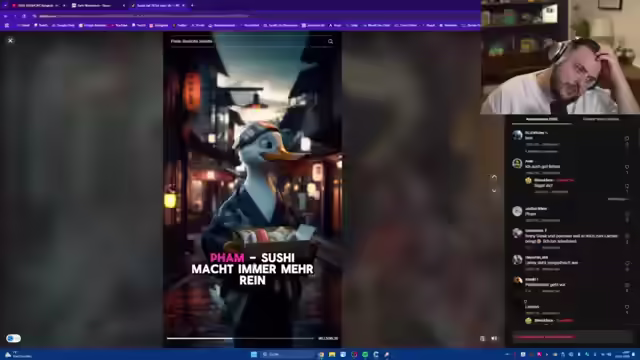
Task: Click the icon left of the speaker button
Action: point(482,338)
